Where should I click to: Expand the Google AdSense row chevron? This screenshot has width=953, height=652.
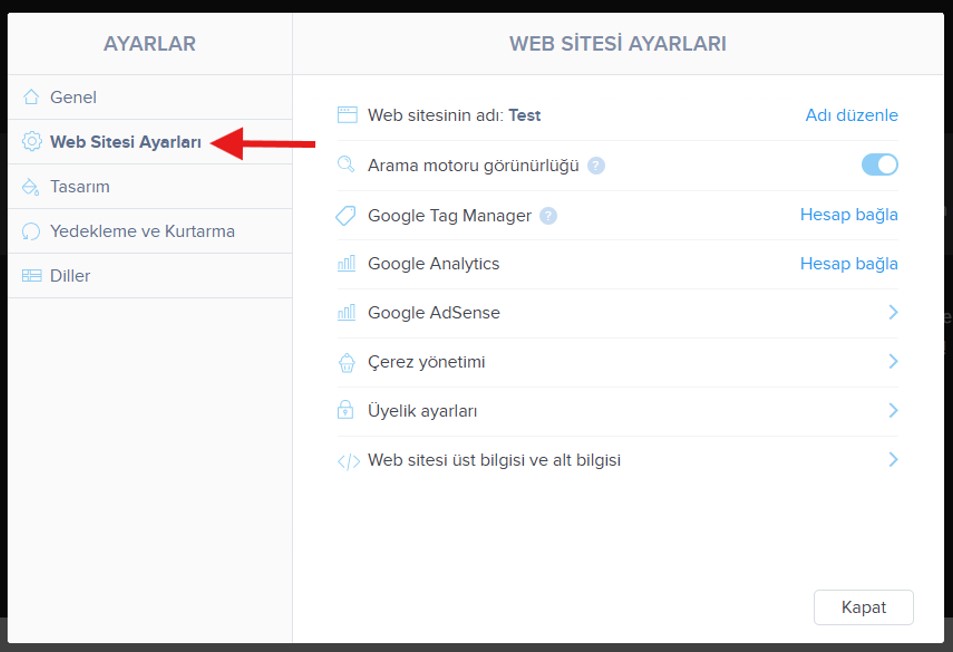pos(892,313)
